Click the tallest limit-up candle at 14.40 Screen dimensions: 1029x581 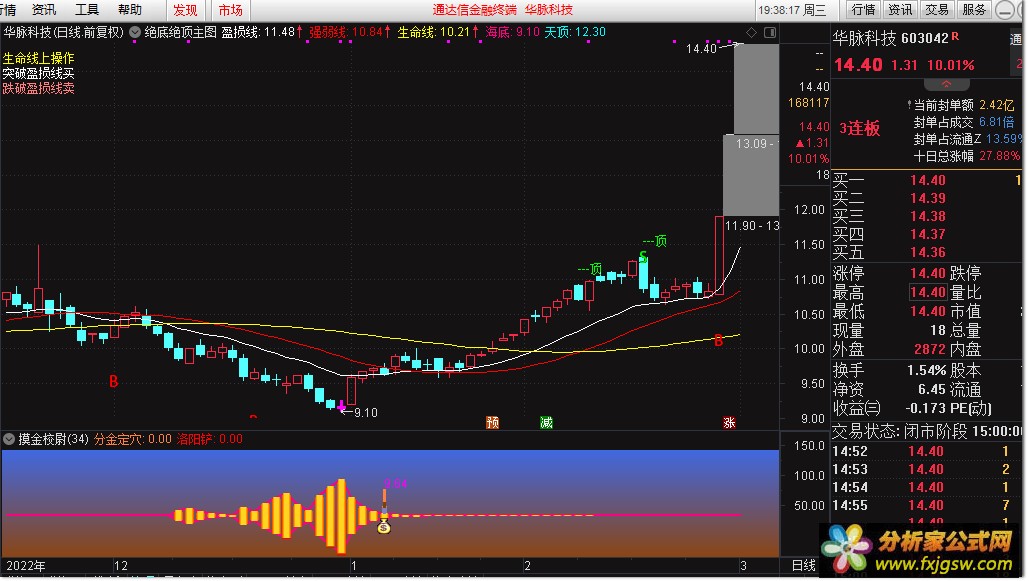click(756, 89)
